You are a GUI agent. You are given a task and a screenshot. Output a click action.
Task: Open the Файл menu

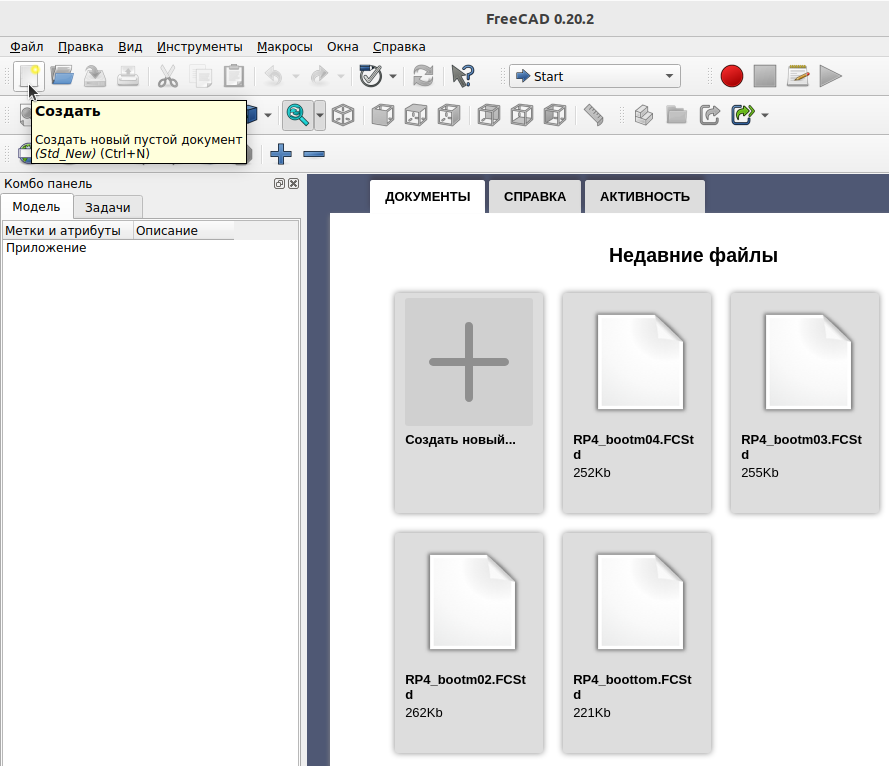point(27,46)
